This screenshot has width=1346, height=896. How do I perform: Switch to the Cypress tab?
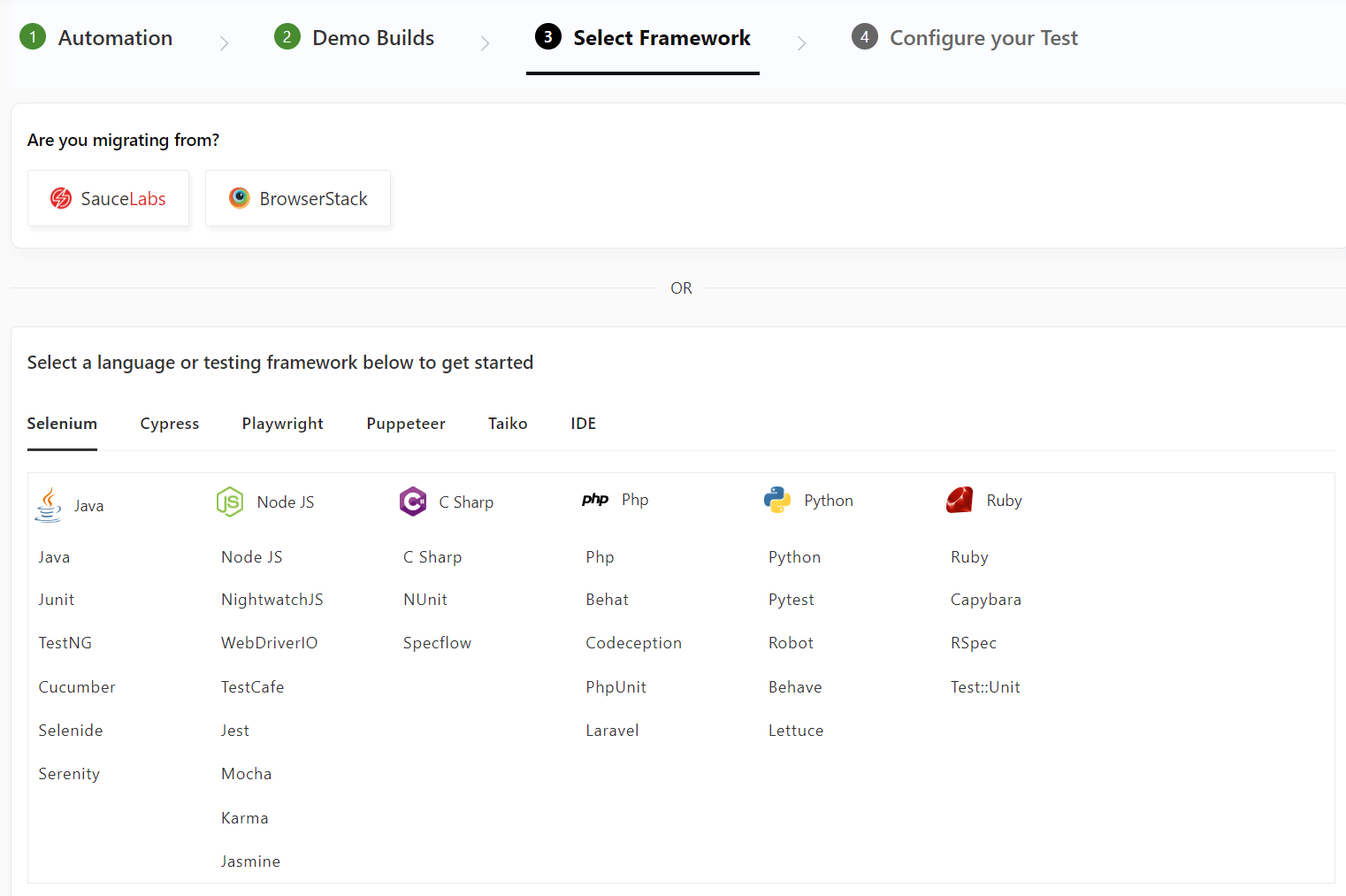tap(170, 424)
